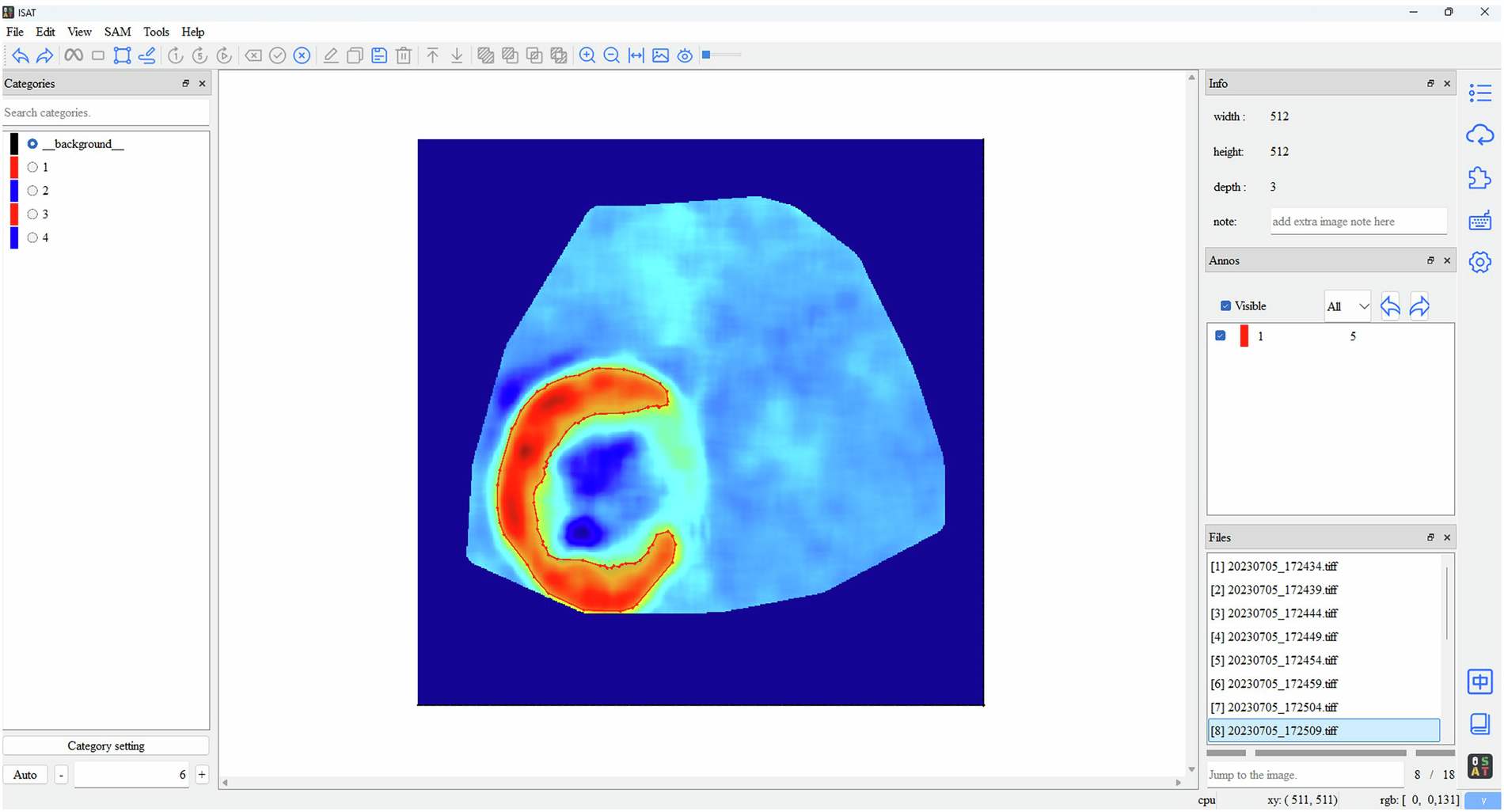This screenshot has height=812, width=1504.
Task: Float the Files panel via its dock toggle
Action: (x=1430, y=537)
